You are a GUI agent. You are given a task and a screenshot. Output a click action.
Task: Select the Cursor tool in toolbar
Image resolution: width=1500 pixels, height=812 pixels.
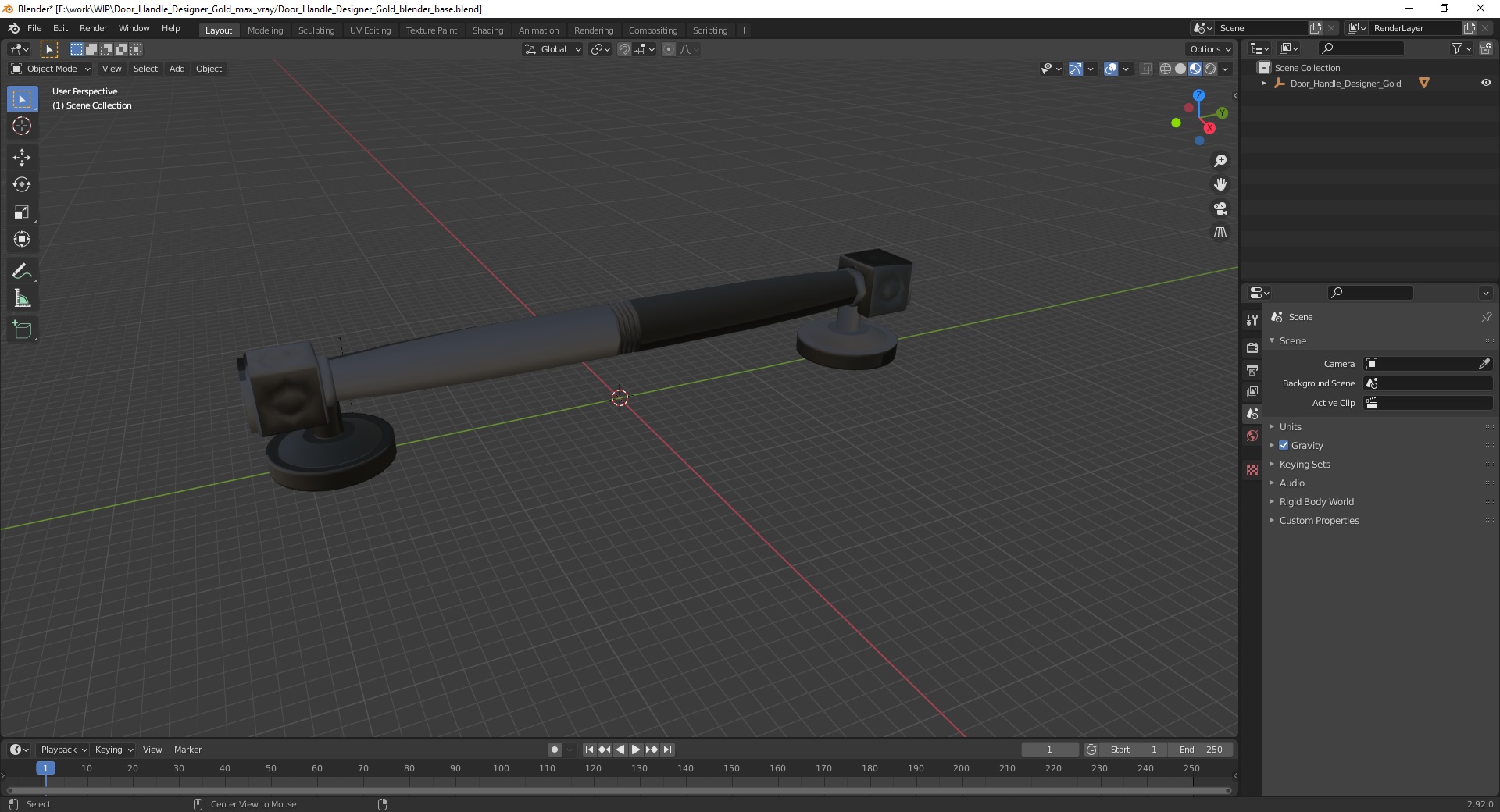pos(22,126)
